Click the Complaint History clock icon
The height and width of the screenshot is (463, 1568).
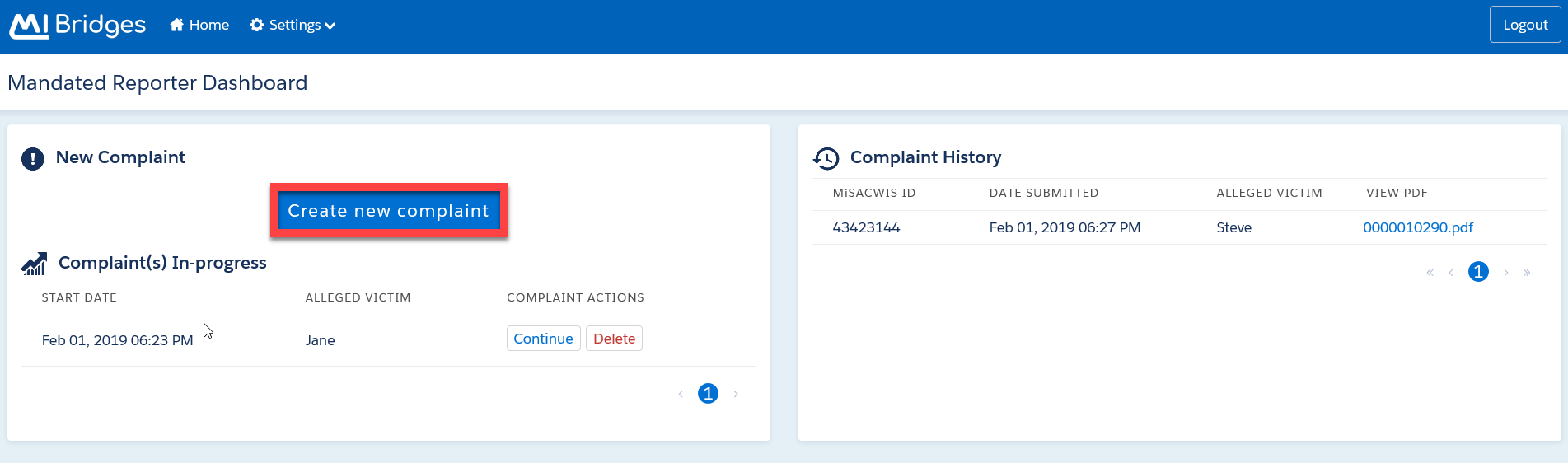826,158
